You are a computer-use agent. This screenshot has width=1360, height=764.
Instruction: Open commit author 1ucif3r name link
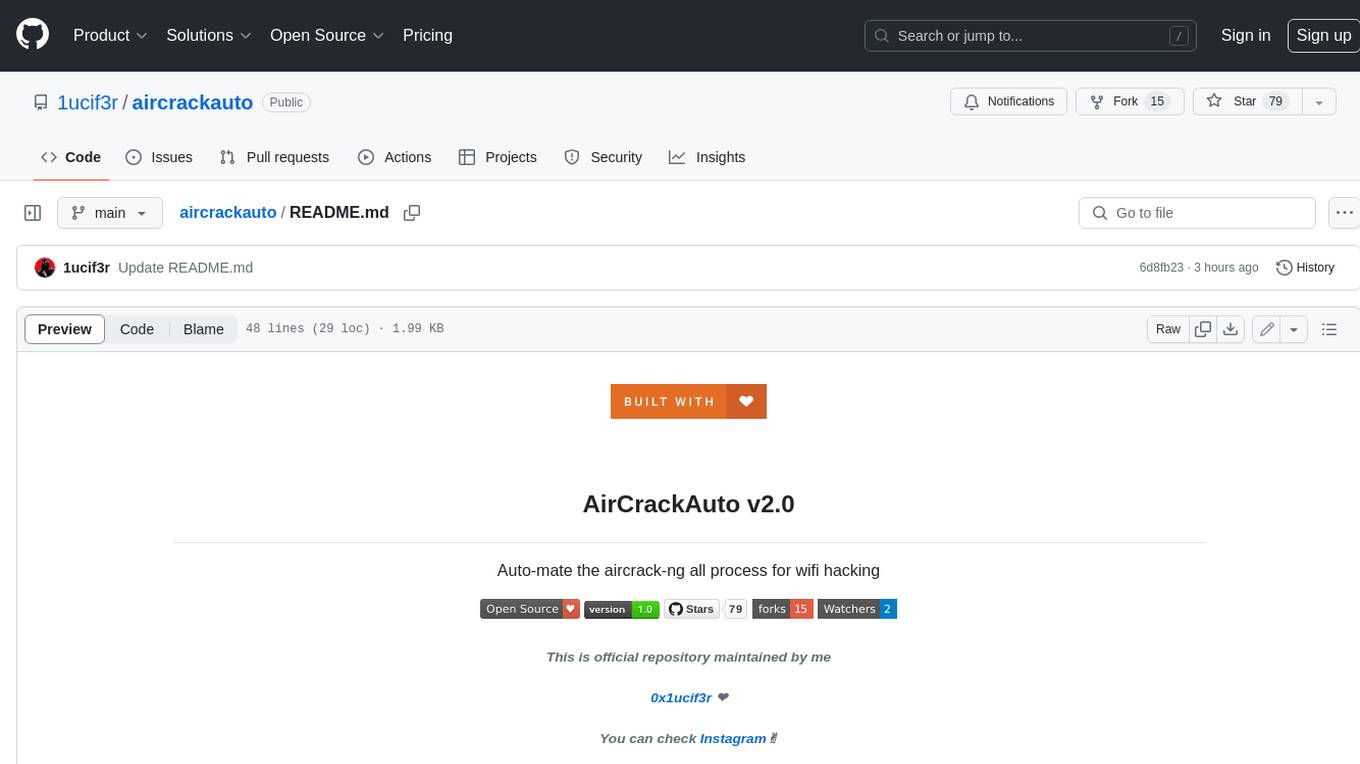point(86,267)
